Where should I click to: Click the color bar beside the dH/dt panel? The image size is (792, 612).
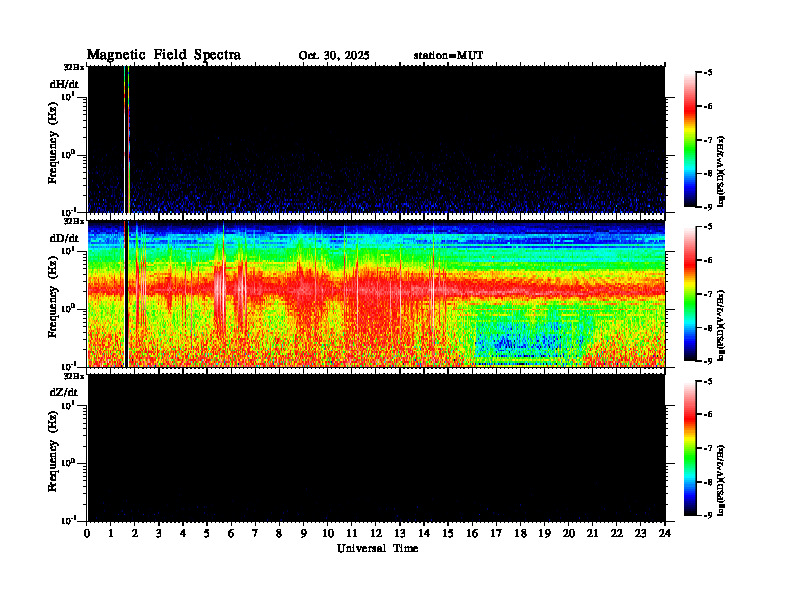click(689, 140)
